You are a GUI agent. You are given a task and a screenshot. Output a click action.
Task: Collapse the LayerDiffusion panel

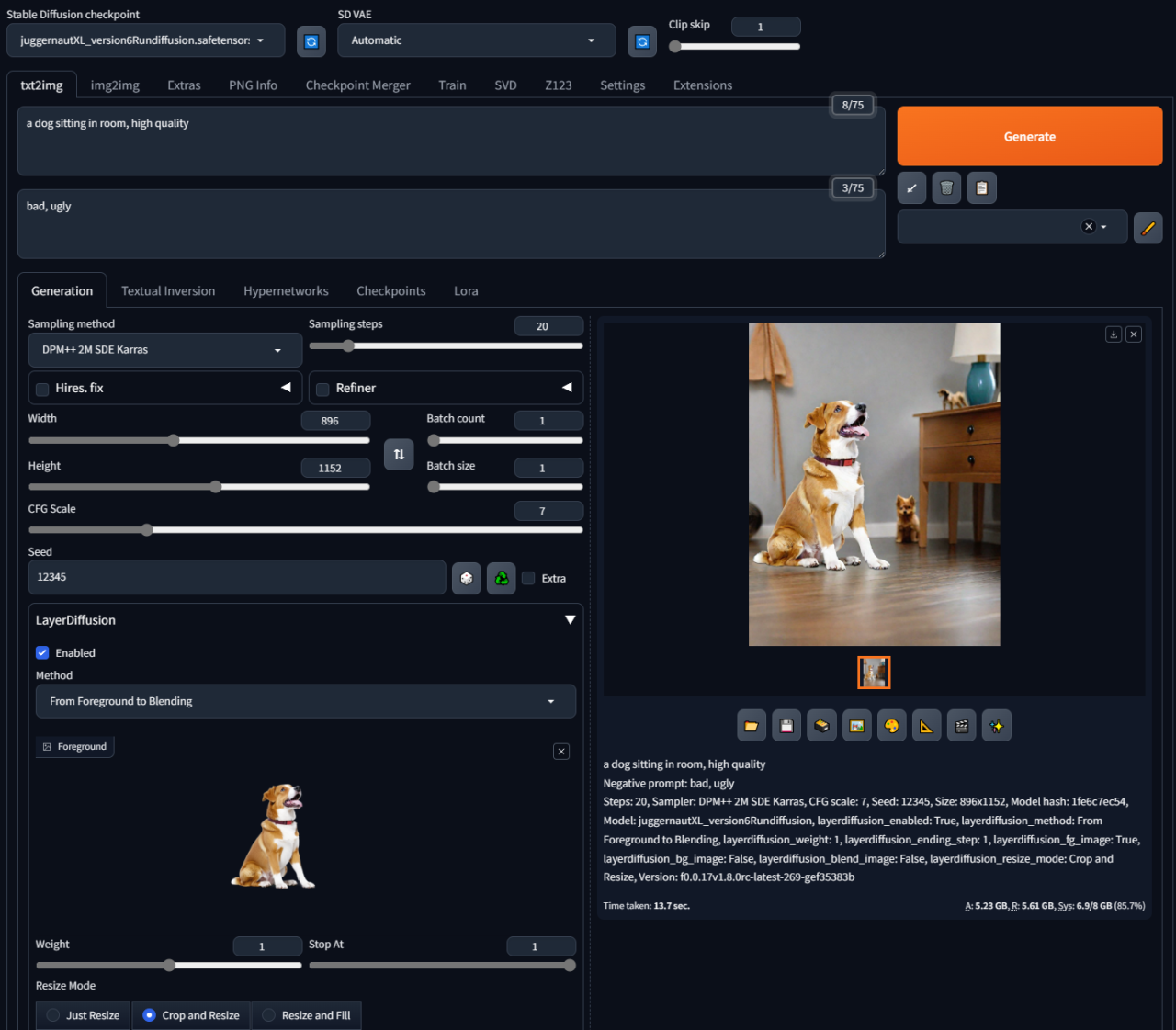point(570,620)
